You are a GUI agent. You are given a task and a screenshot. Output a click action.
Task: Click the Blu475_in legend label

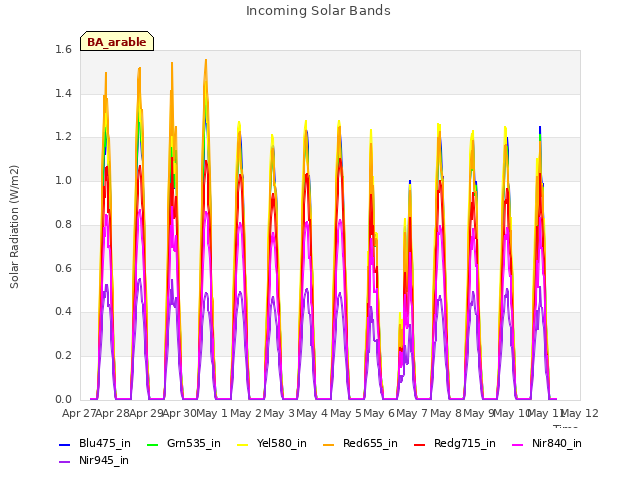105,443
